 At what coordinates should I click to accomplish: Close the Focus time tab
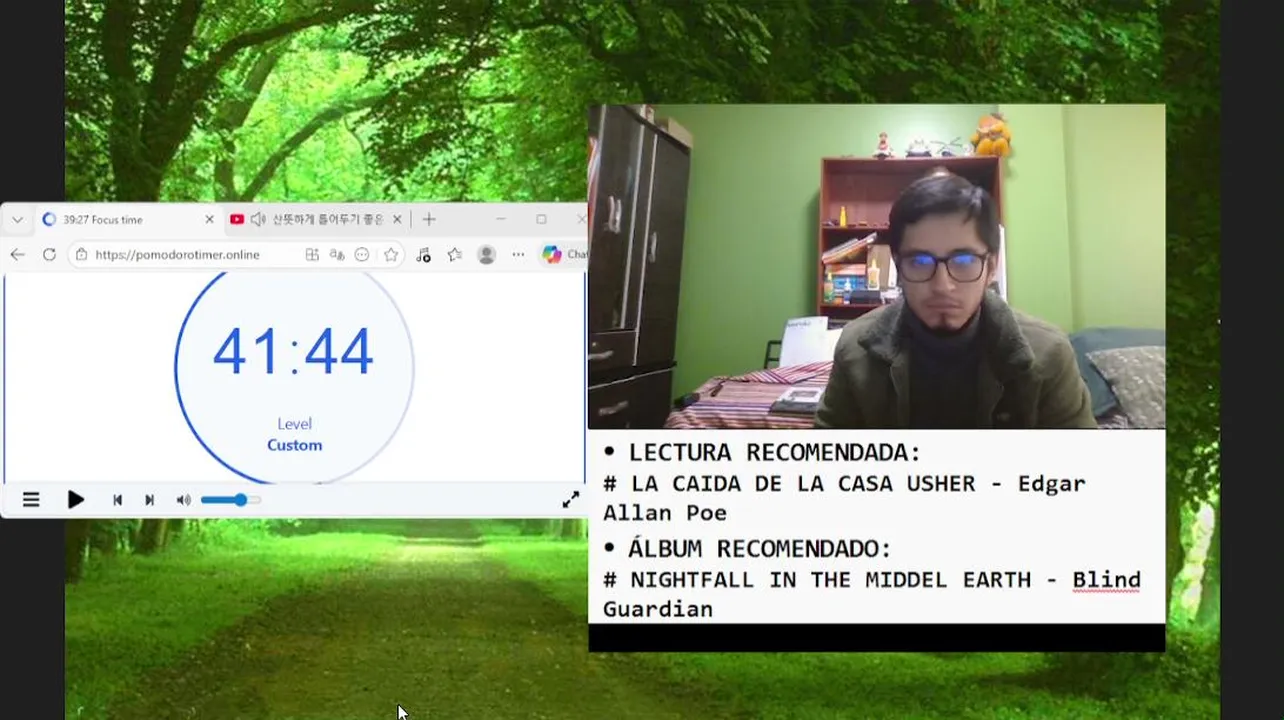tap(209, 219)
